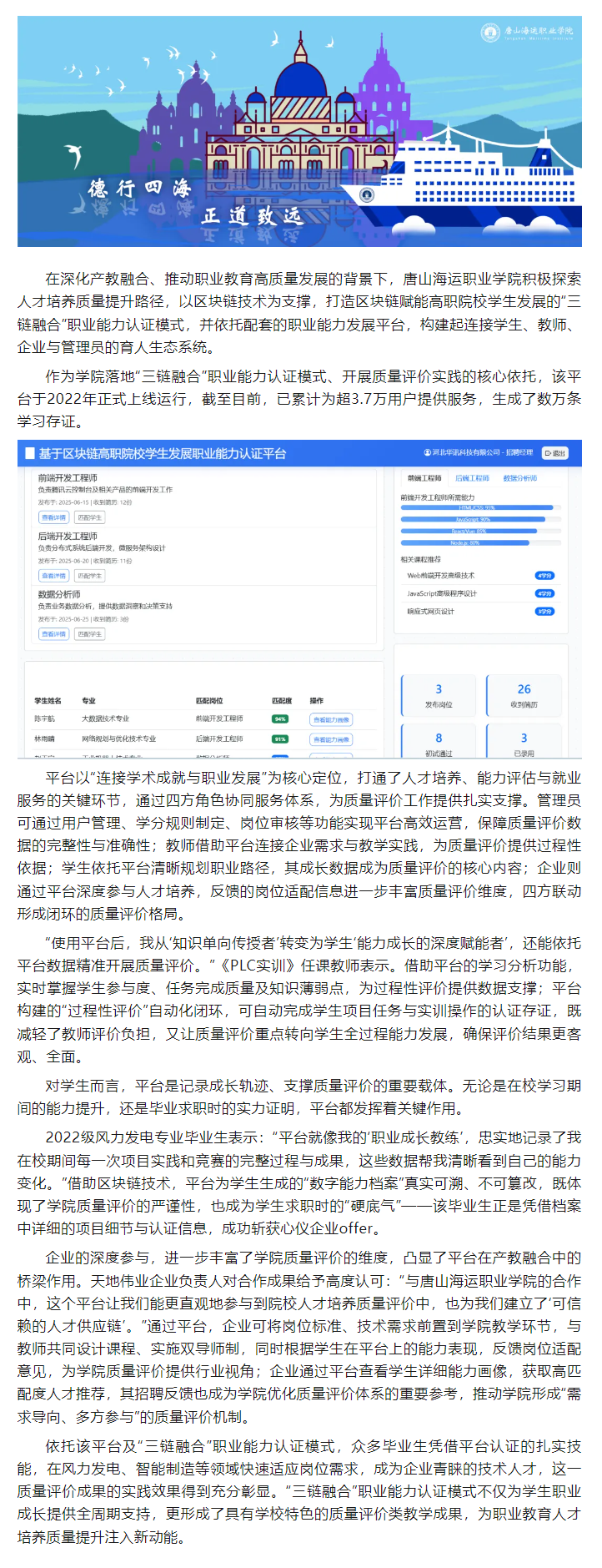
Task: Click 3学分 badge for 响应式网页设计
Action: point(544,612)
